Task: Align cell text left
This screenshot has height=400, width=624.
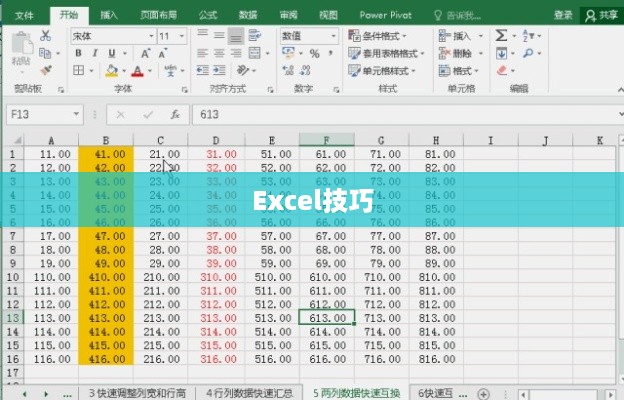Action: [203, 53]
